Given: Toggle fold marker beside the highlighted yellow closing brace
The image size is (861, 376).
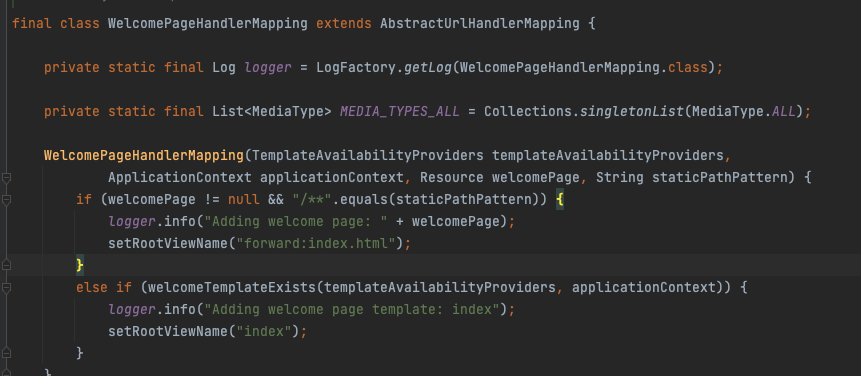Looking at the screenshot, I should [6, 266].
